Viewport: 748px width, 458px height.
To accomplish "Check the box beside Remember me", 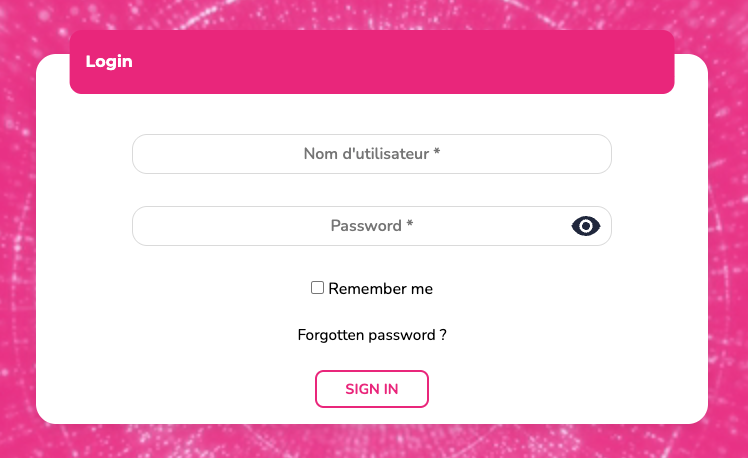I will click(x=318, y=288).
